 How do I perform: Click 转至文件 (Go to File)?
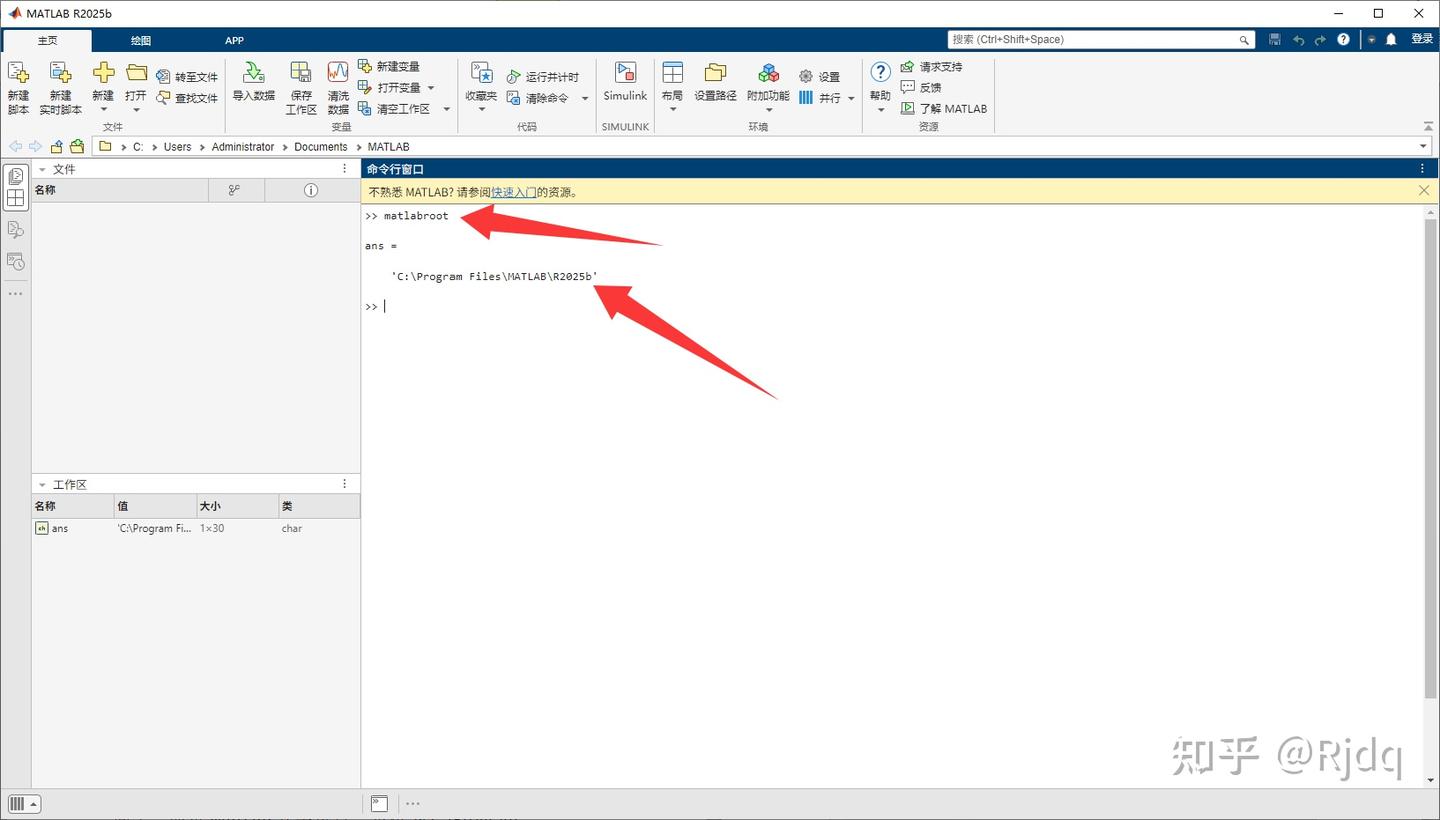coord(187,77)
